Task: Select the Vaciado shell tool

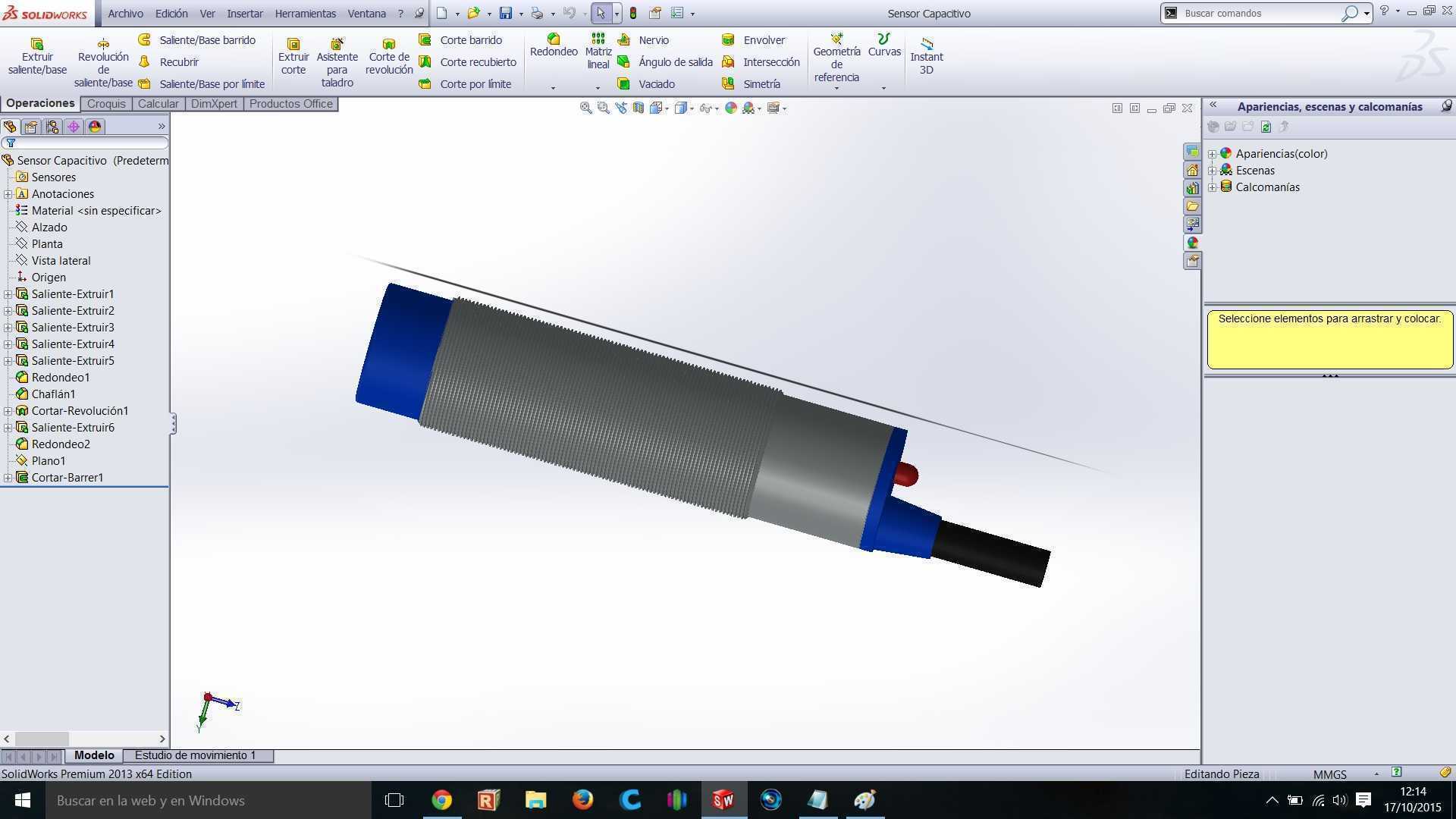Action: pos(646,84)
